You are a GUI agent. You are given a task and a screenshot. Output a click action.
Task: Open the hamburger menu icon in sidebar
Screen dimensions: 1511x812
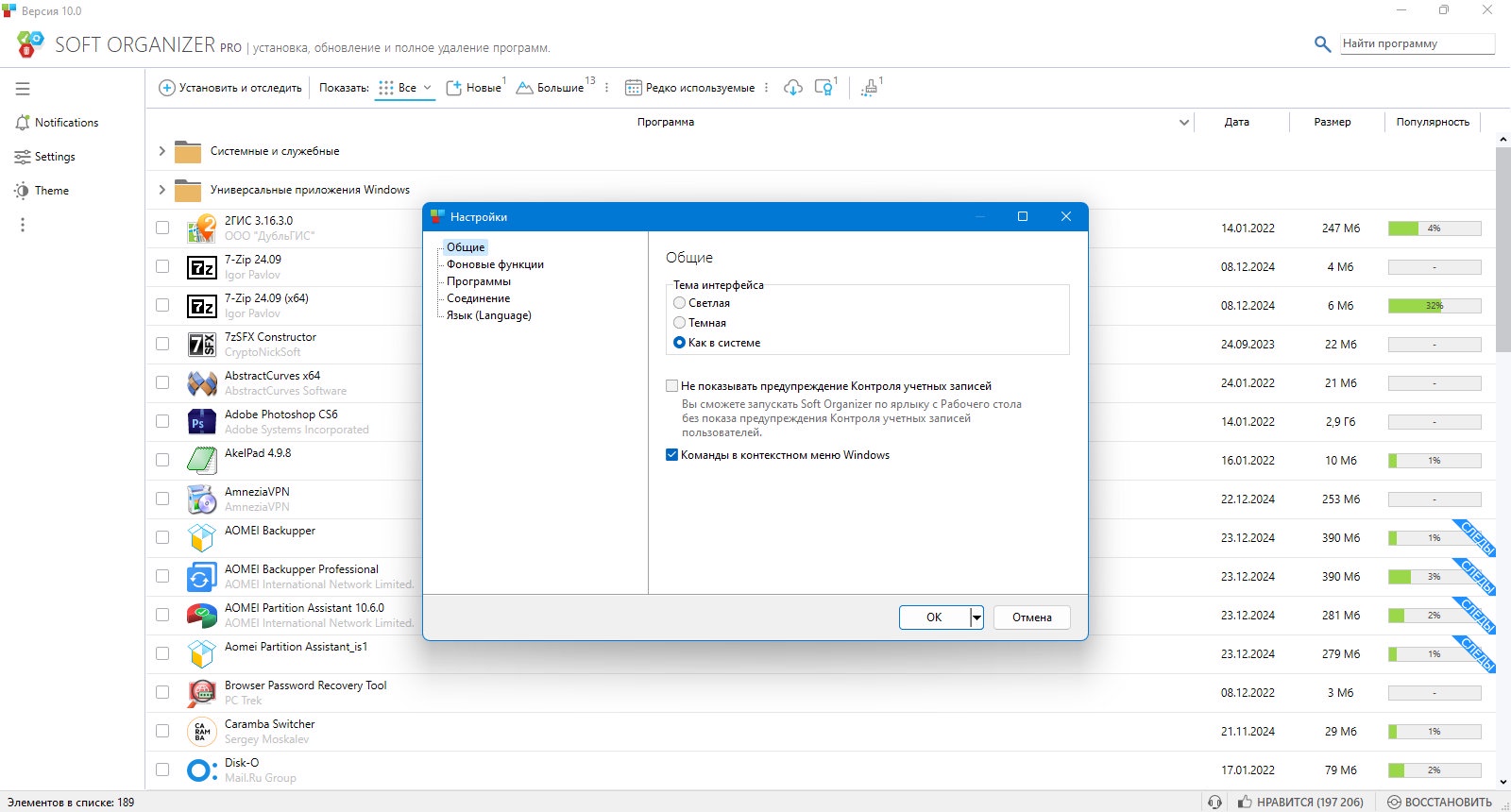point(23,89)
